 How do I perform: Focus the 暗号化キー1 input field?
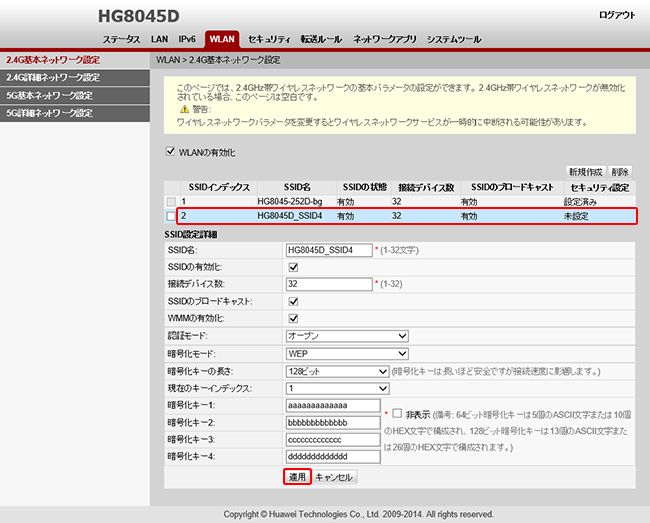click(333, 405)
